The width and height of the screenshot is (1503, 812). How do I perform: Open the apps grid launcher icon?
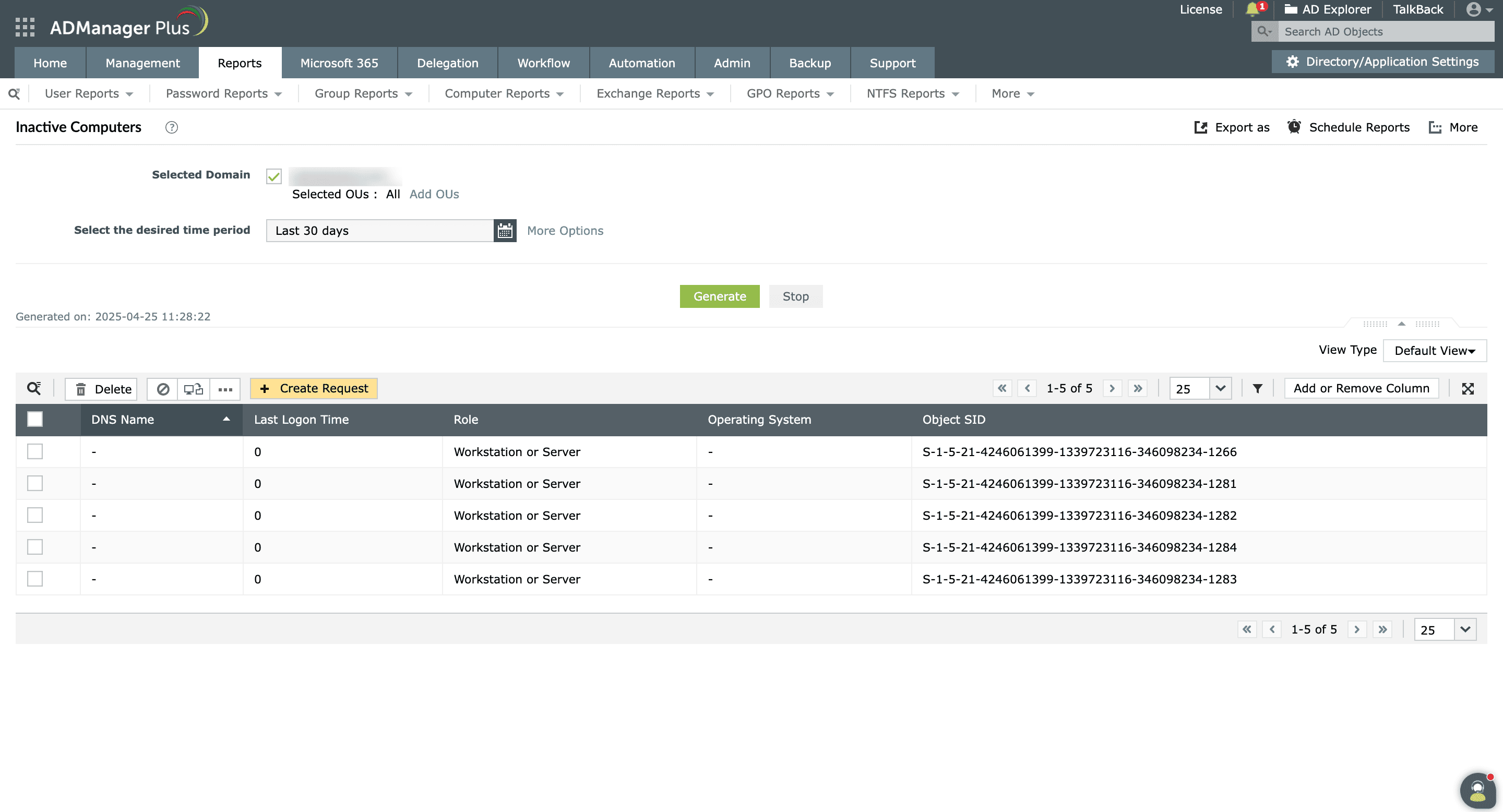25,27
